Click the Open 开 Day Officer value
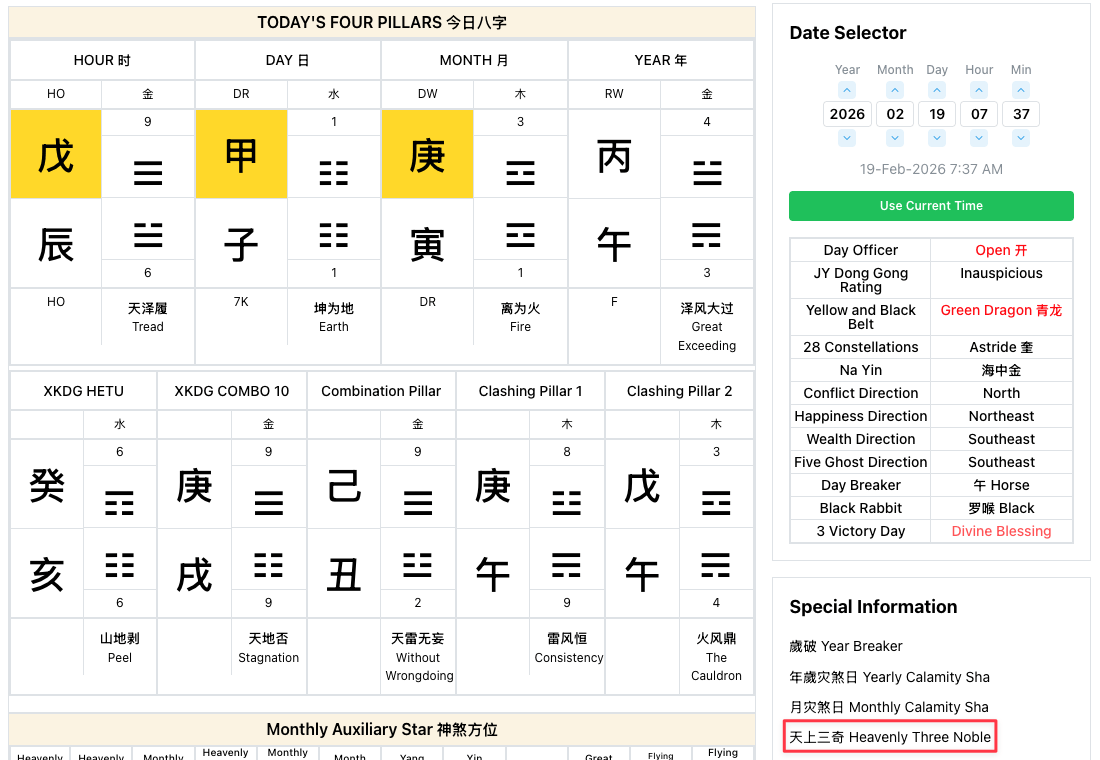Viewport: 1100px width, 760px height. point(1001,251)
